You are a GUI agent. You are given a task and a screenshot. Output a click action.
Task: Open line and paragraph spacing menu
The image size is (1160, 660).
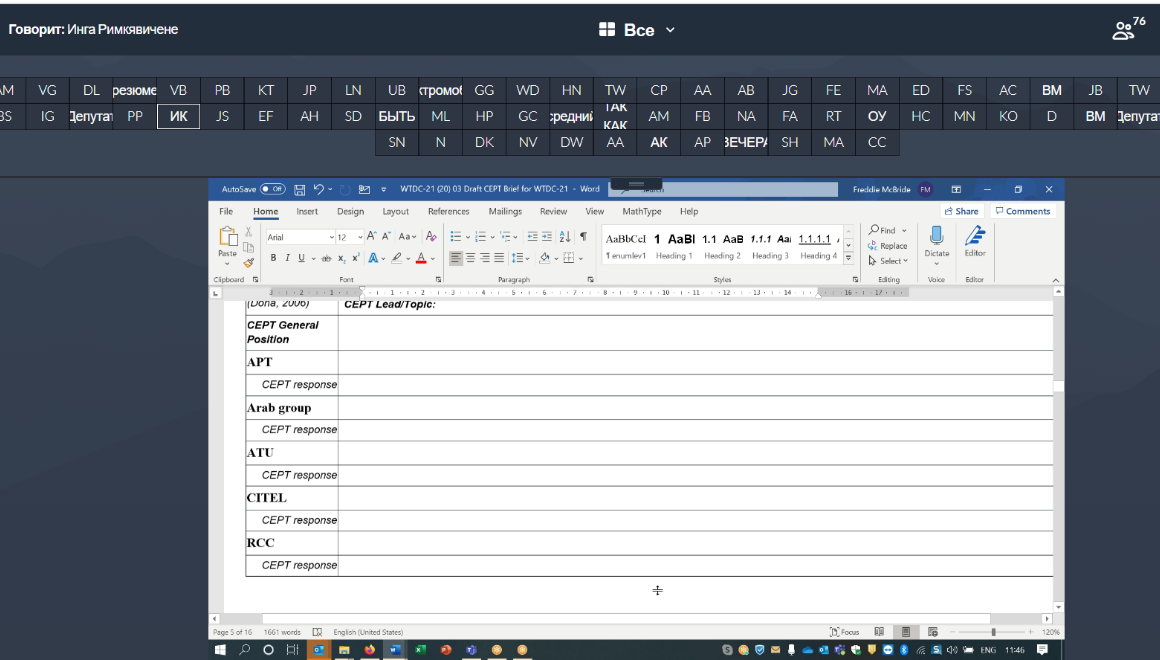coord(519,258)
